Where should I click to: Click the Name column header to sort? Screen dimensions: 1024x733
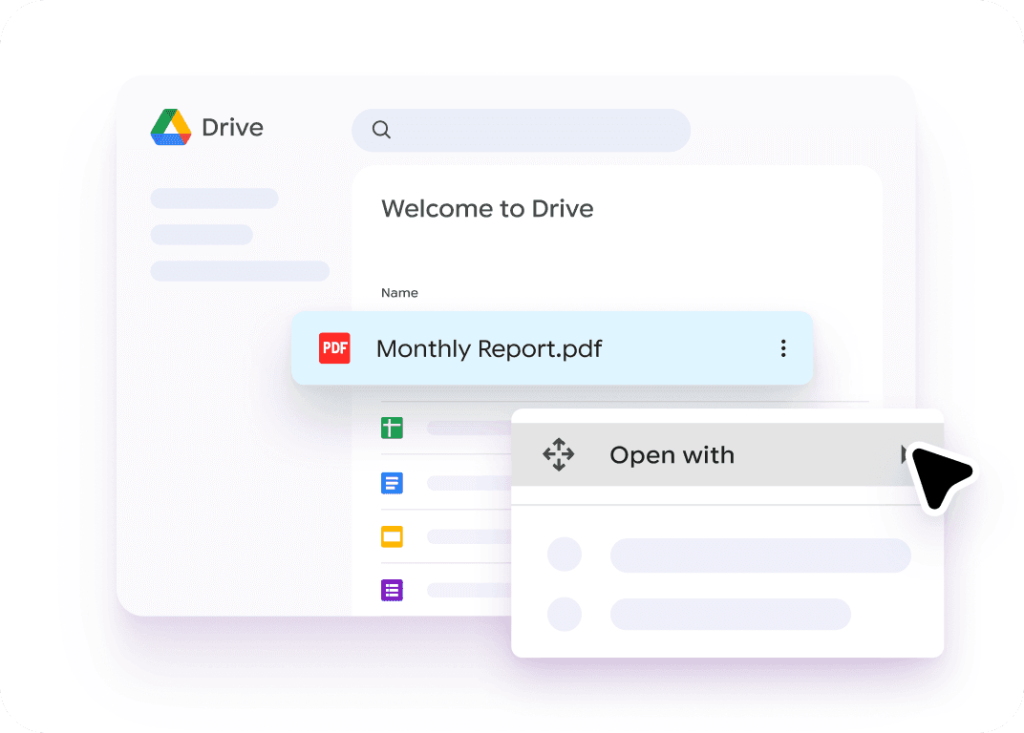399,293
